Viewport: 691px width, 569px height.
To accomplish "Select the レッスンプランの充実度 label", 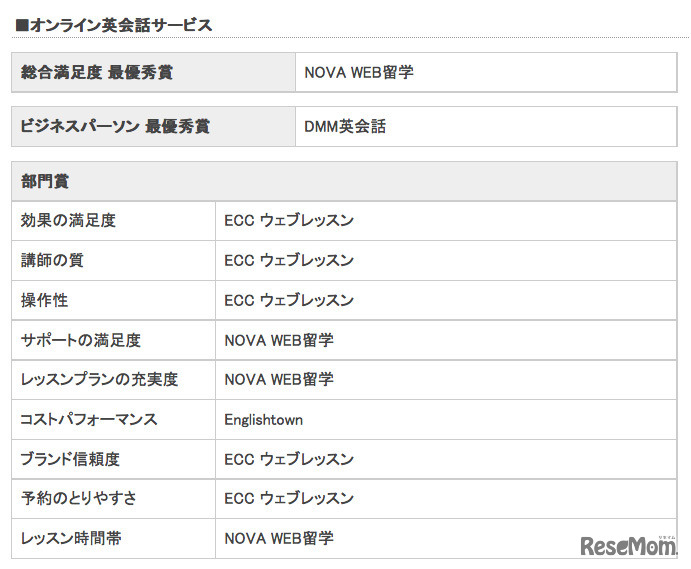I will (x=99, y=380).
